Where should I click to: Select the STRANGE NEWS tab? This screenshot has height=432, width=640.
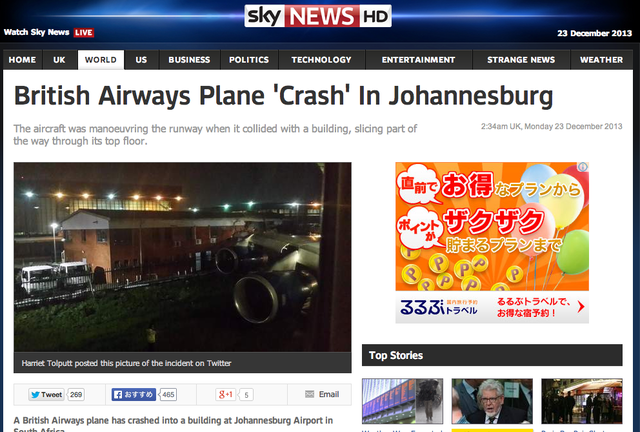tap(521, 60)
